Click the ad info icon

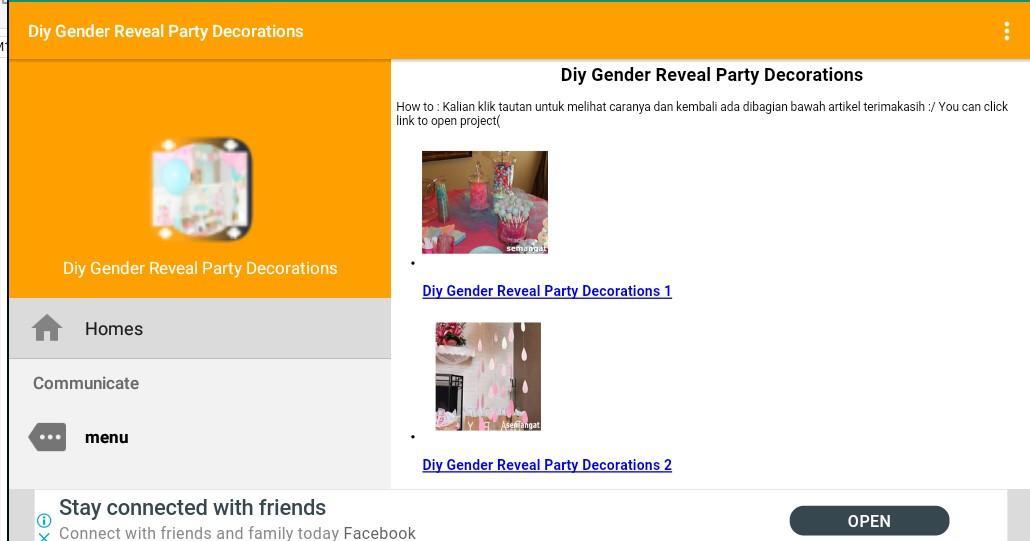(44, 521)
